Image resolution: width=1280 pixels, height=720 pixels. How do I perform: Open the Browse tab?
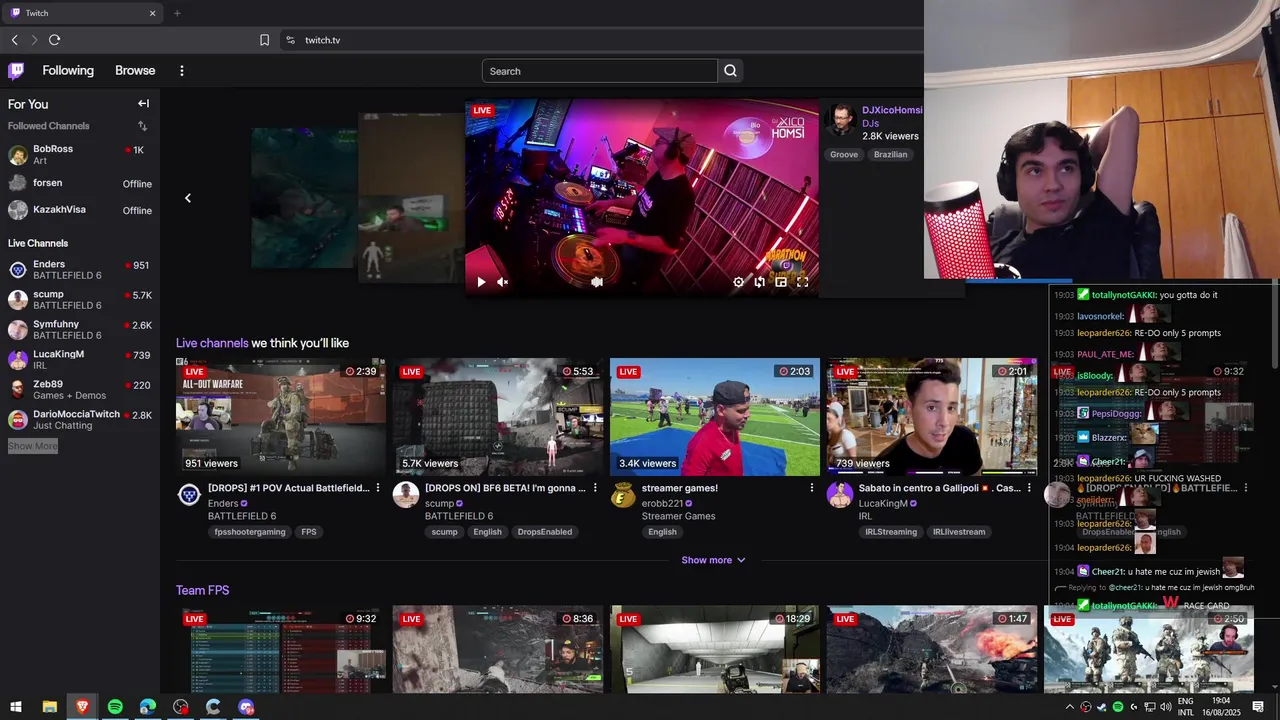pos(135,71)
